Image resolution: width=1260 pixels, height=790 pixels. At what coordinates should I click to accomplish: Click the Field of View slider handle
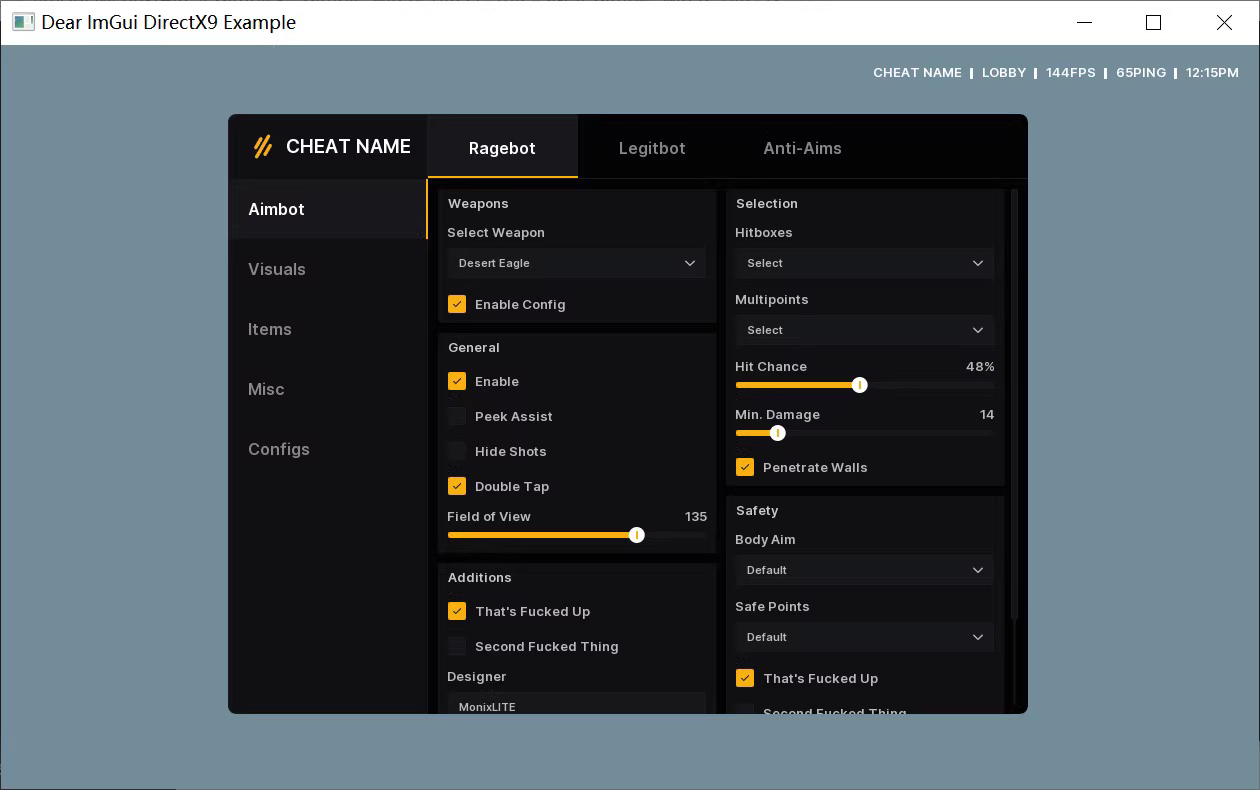pos(636,535)
